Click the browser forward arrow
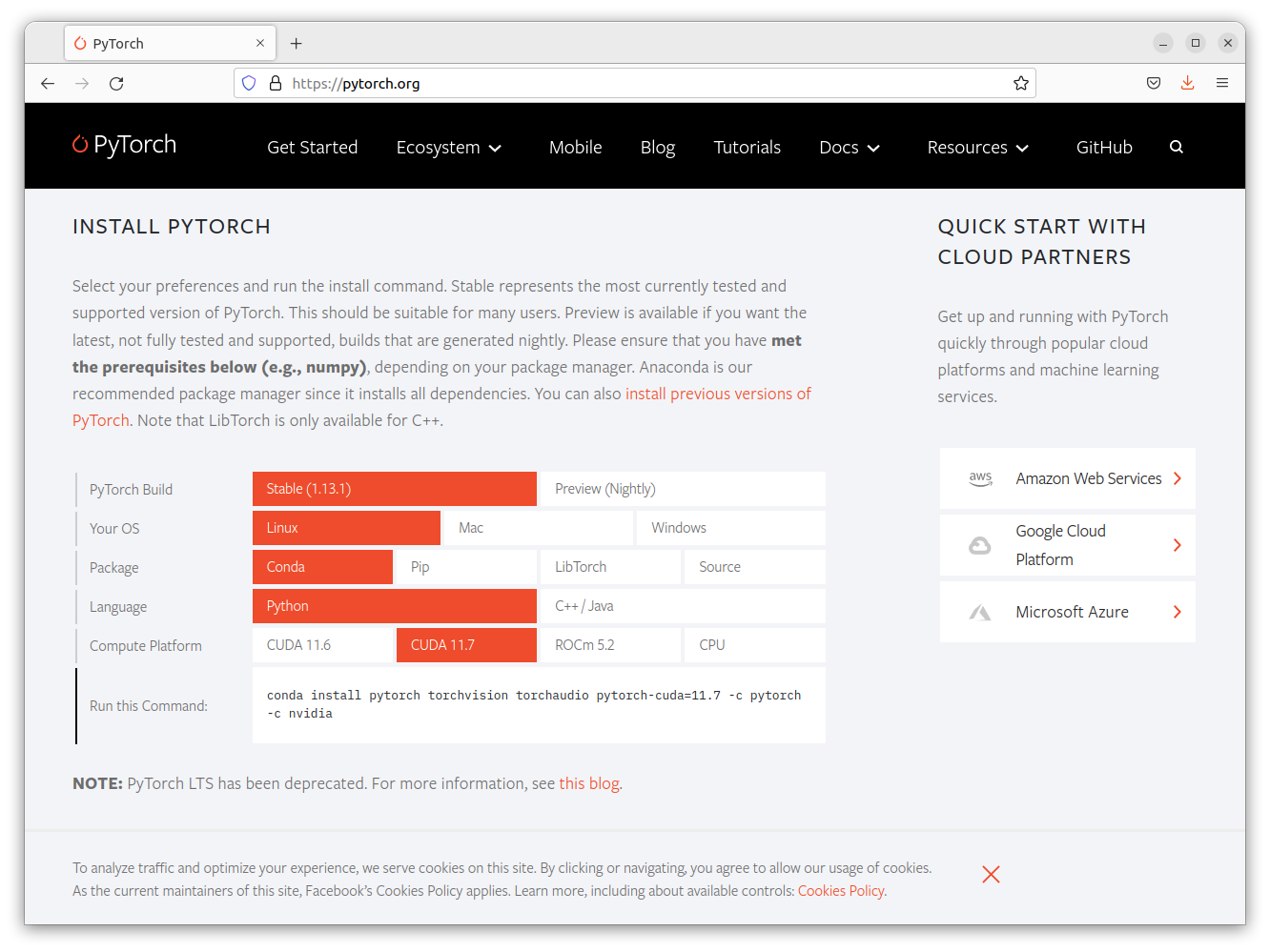This screenshot has width=1270, height=952. [82, 84]
